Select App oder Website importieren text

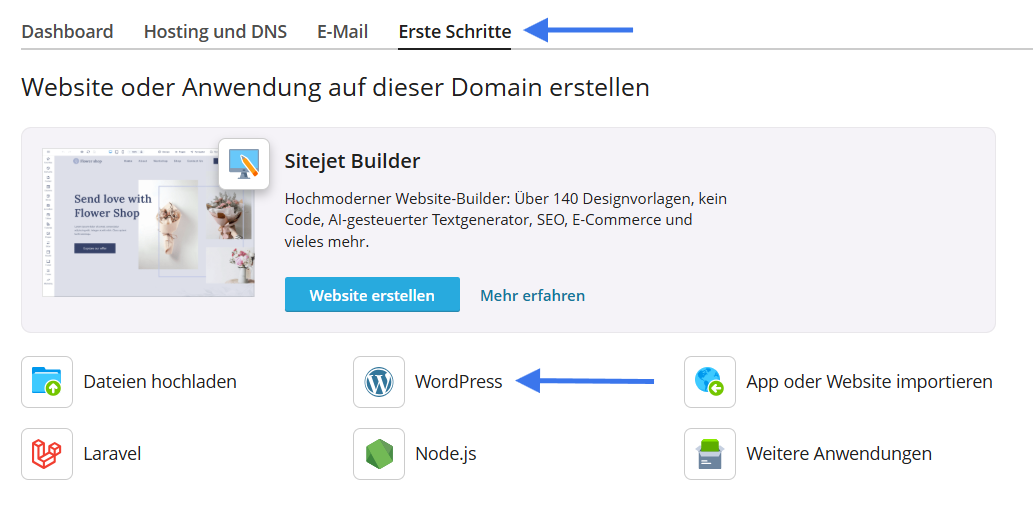869,382
